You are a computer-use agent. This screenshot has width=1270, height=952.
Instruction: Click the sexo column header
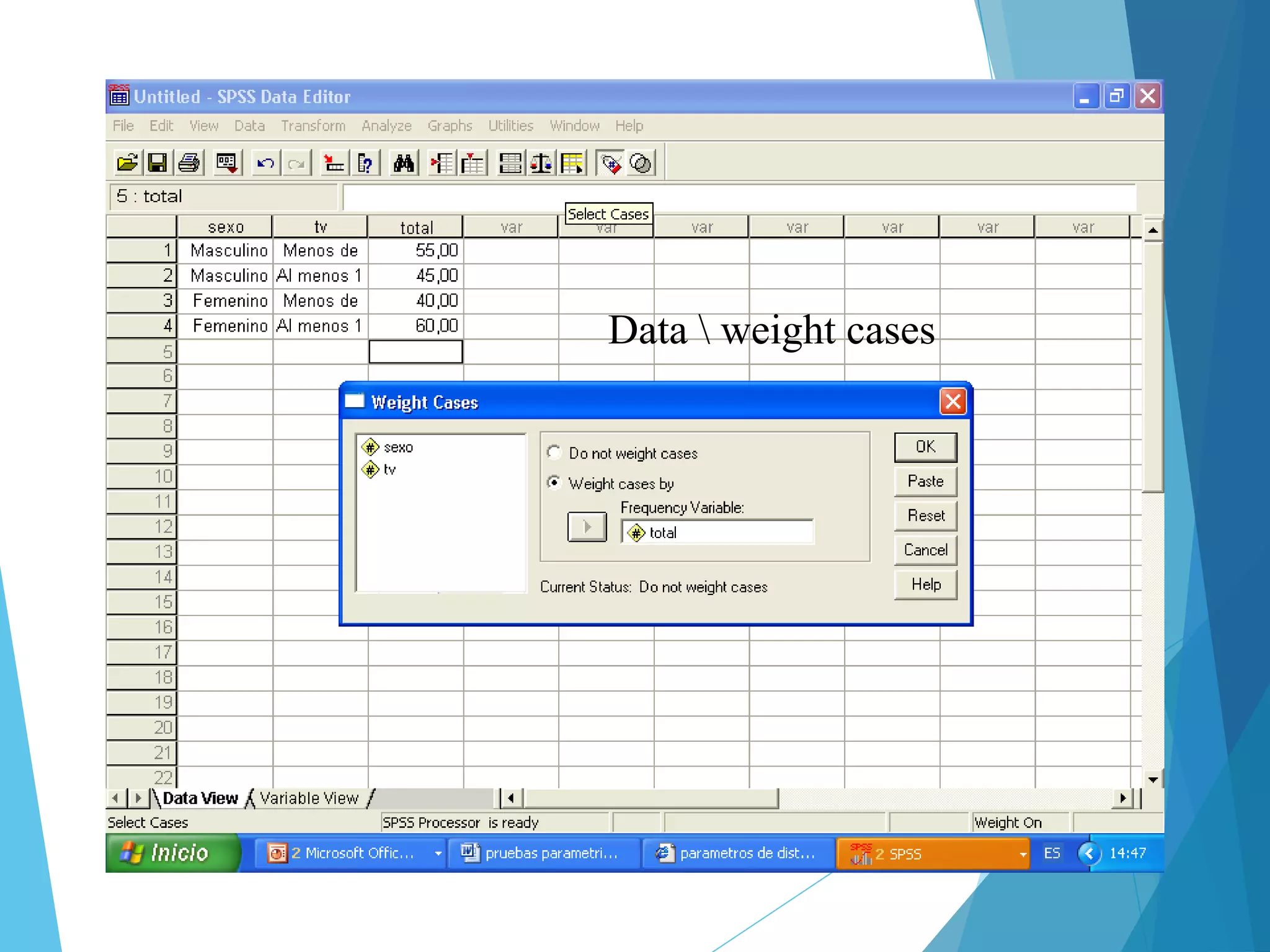pyautogui.click(x=226, y=227)
